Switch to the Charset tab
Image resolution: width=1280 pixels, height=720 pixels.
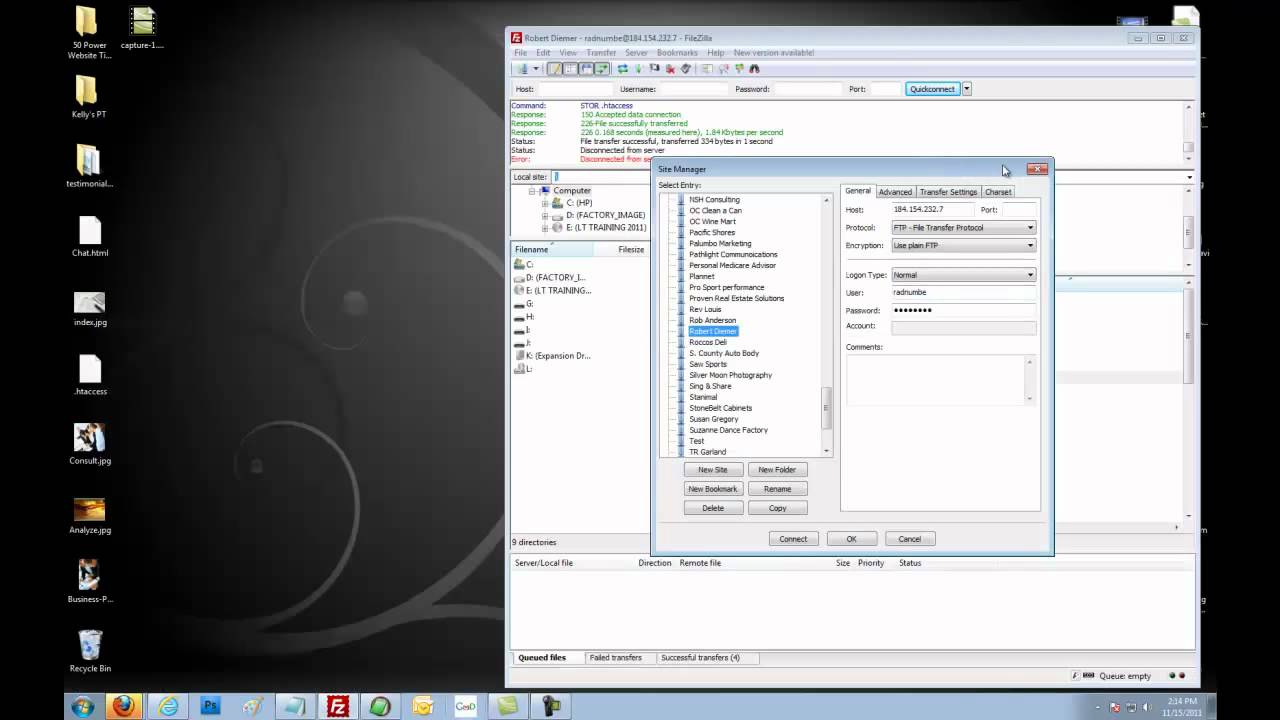998,192
